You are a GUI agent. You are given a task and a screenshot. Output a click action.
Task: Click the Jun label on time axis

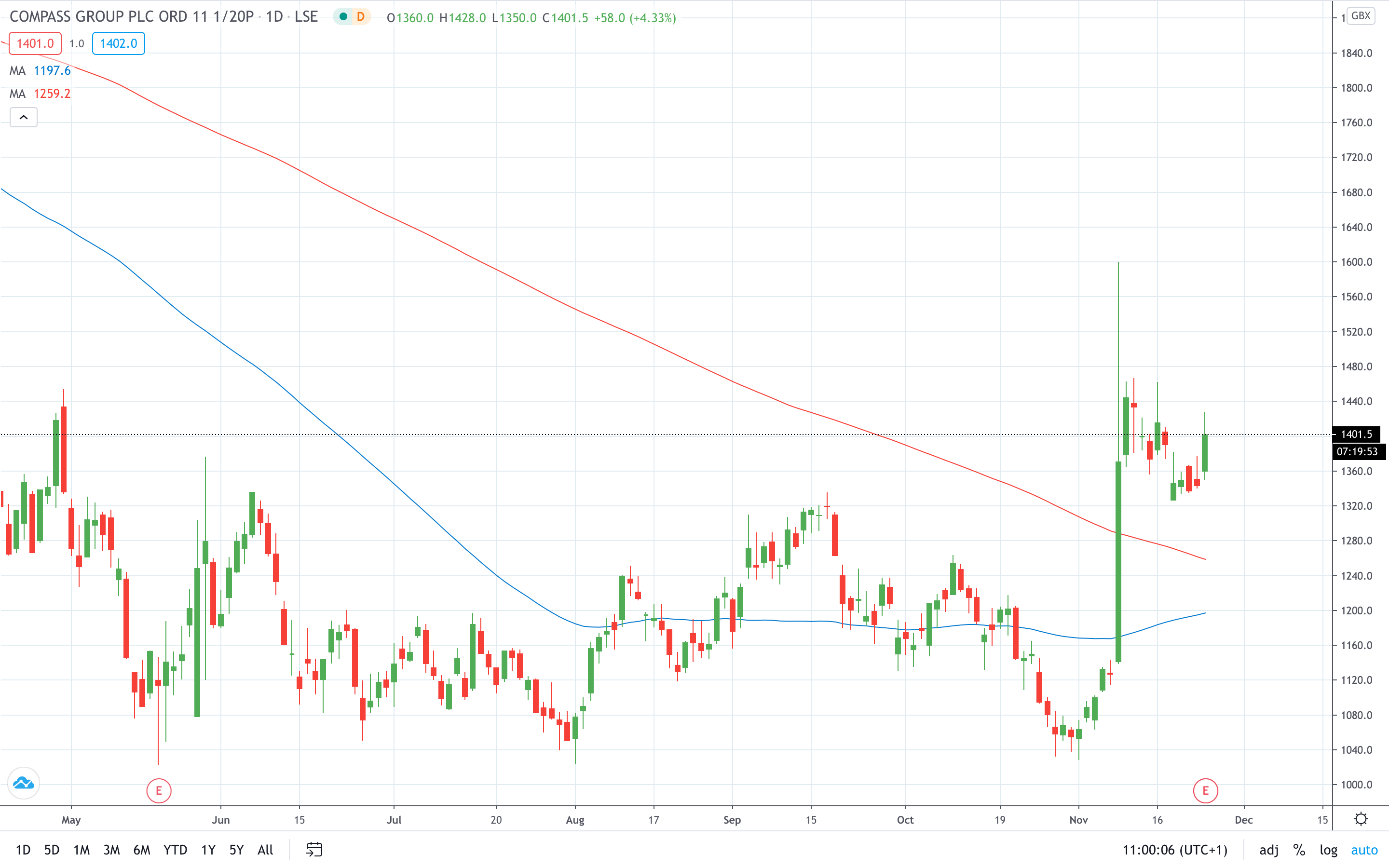coord(220,820)
